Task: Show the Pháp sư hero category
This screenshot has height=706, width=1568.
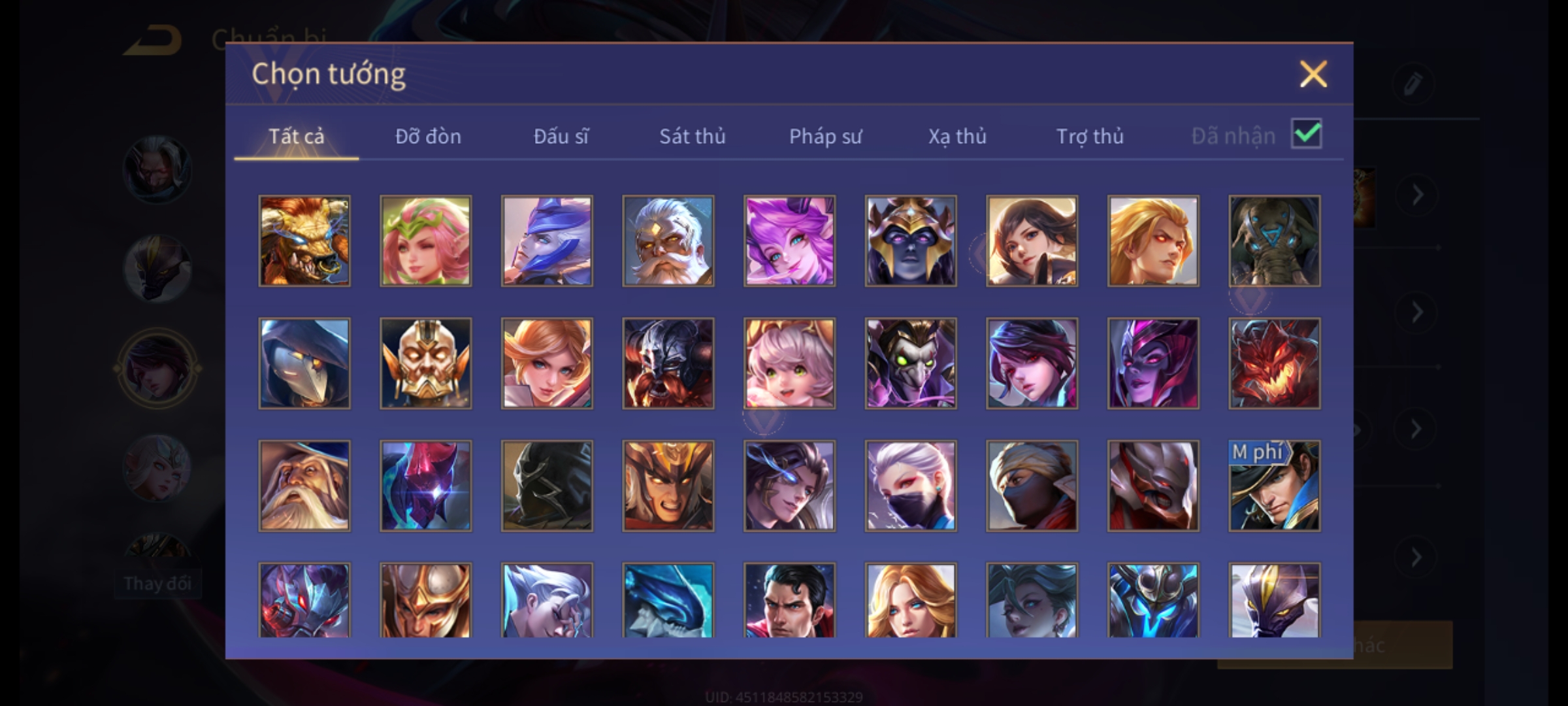Action: pos(825,136)
